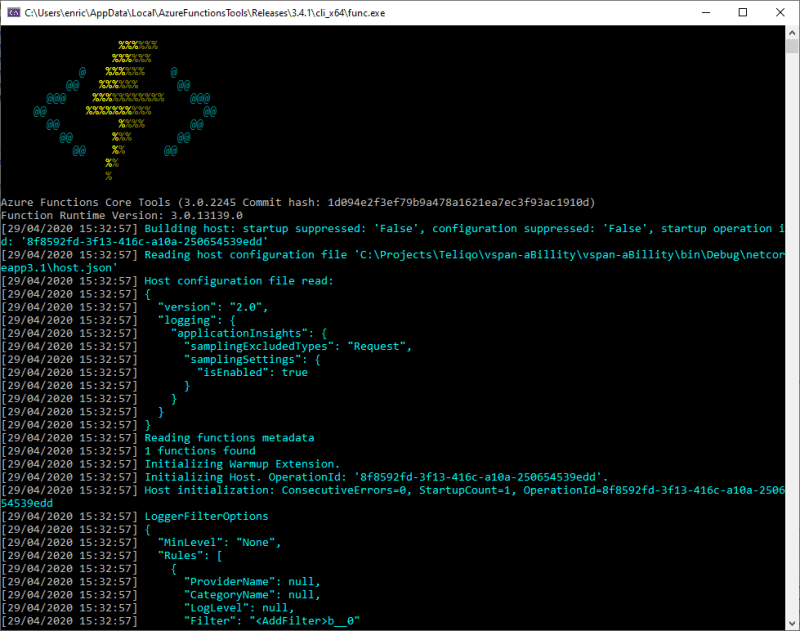Viewport: 800px width, 631px height.
Task: Click the 'Azure Functions Core Tools' version line
Action: pyautogui.click(x=298, y=203)
